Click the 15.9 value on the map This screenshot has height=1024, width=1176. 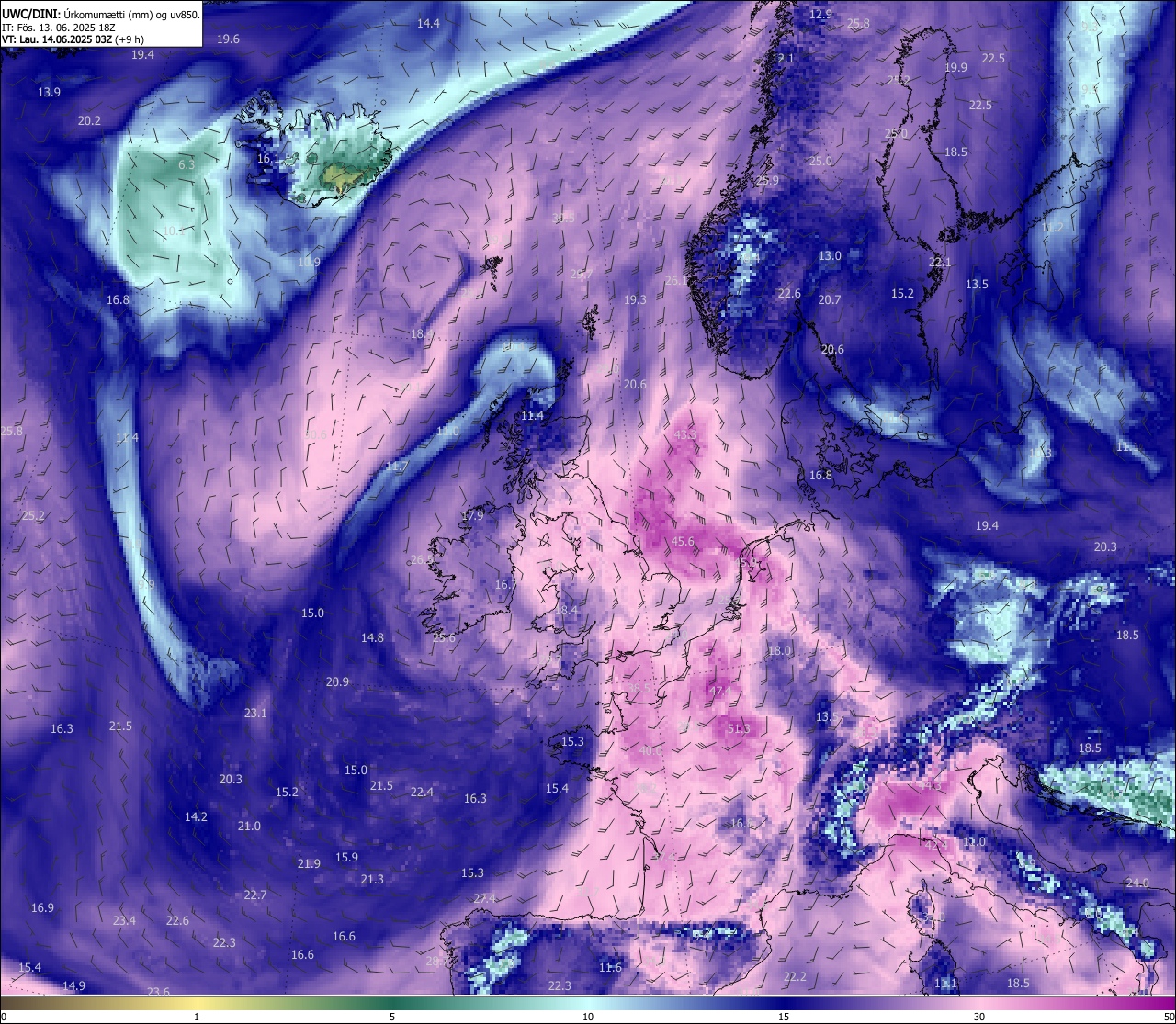click(x=346, y=857)
